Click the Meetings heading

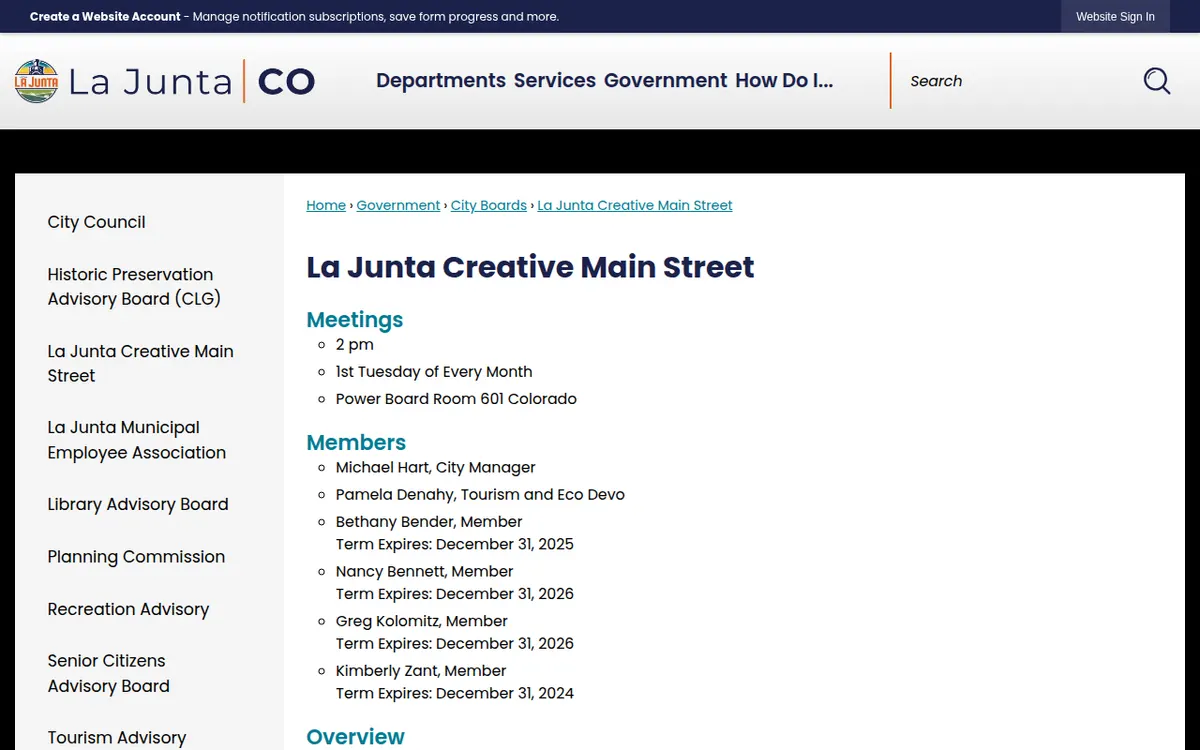pos(355,320)
